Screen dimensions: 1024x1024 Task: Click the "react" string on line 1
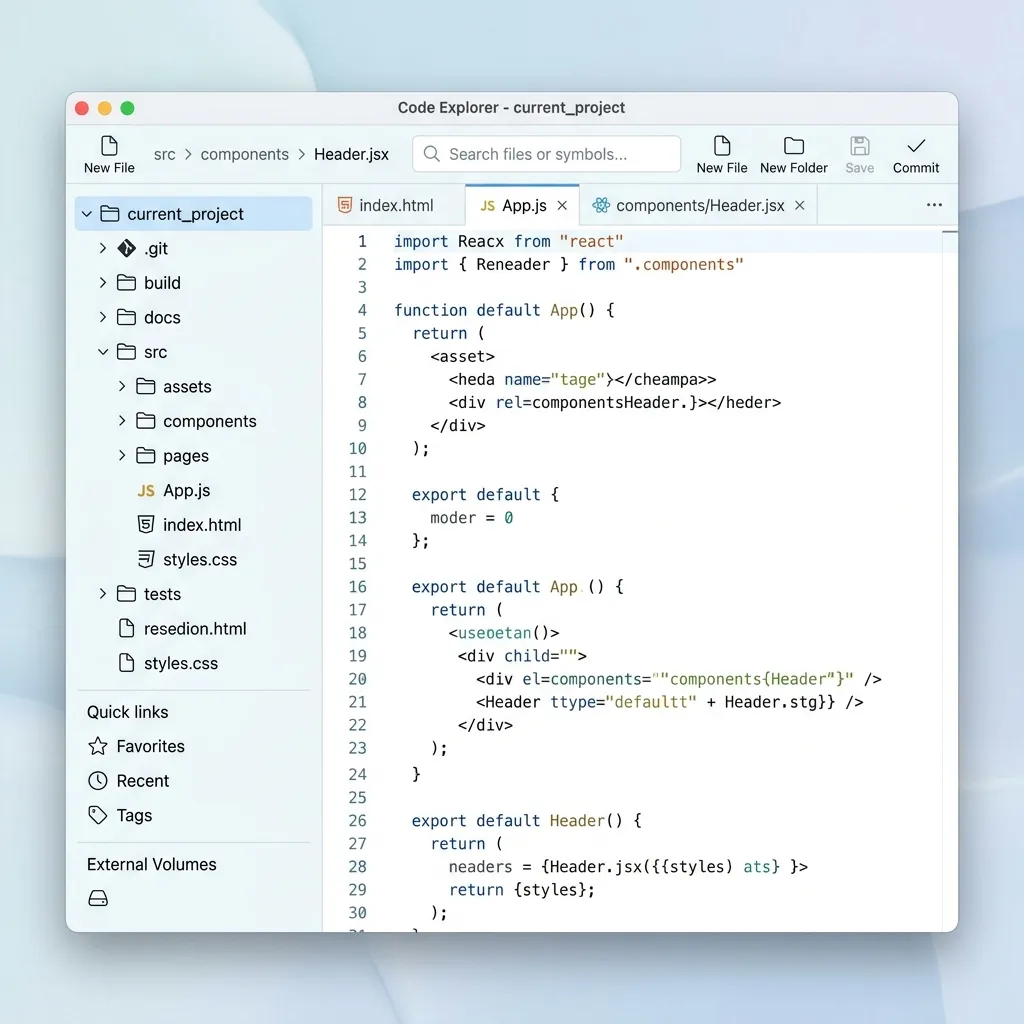592,242
